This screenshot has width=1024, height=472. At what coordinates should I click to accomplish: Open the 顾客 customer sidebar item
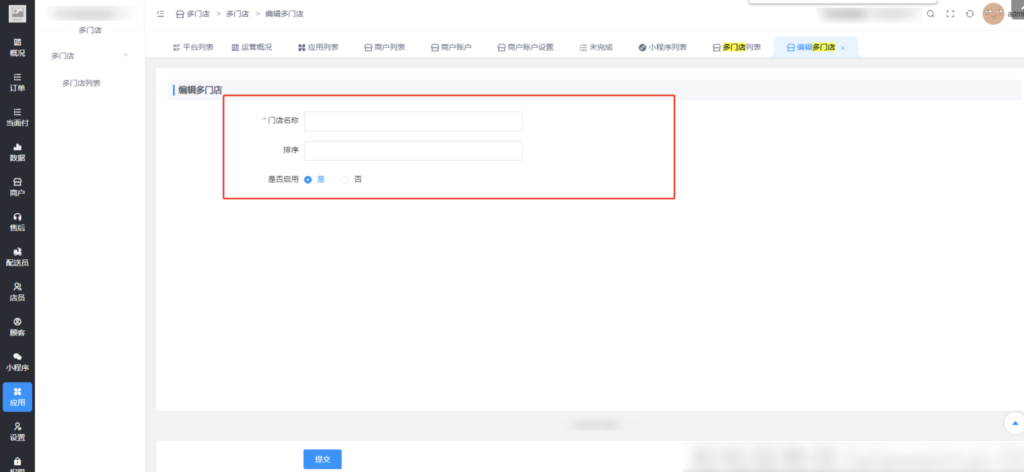click(x=17, y=327)
